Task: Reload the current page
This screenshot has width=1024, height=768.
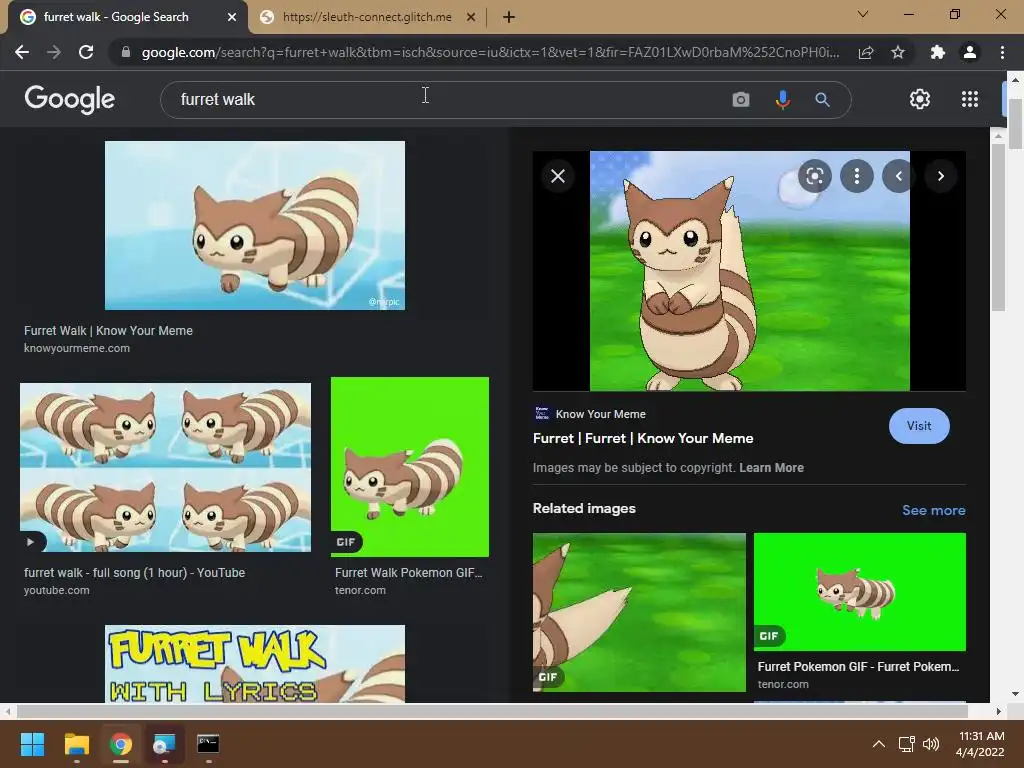Action: (86, 52)
